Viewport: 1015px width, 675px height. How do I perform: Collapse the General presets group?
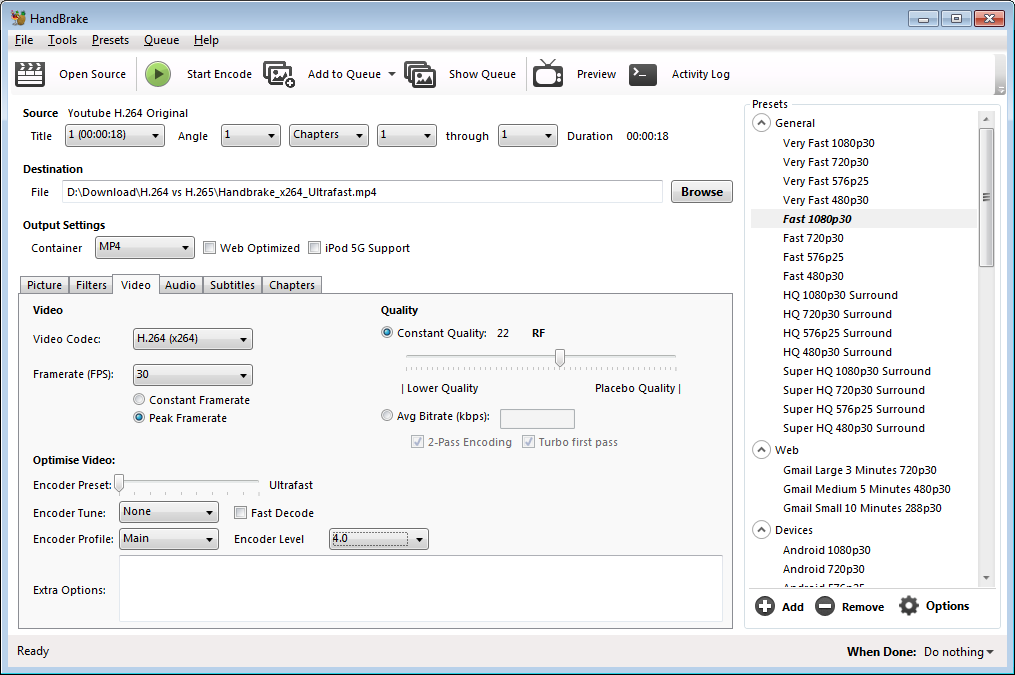click(761, 123)
